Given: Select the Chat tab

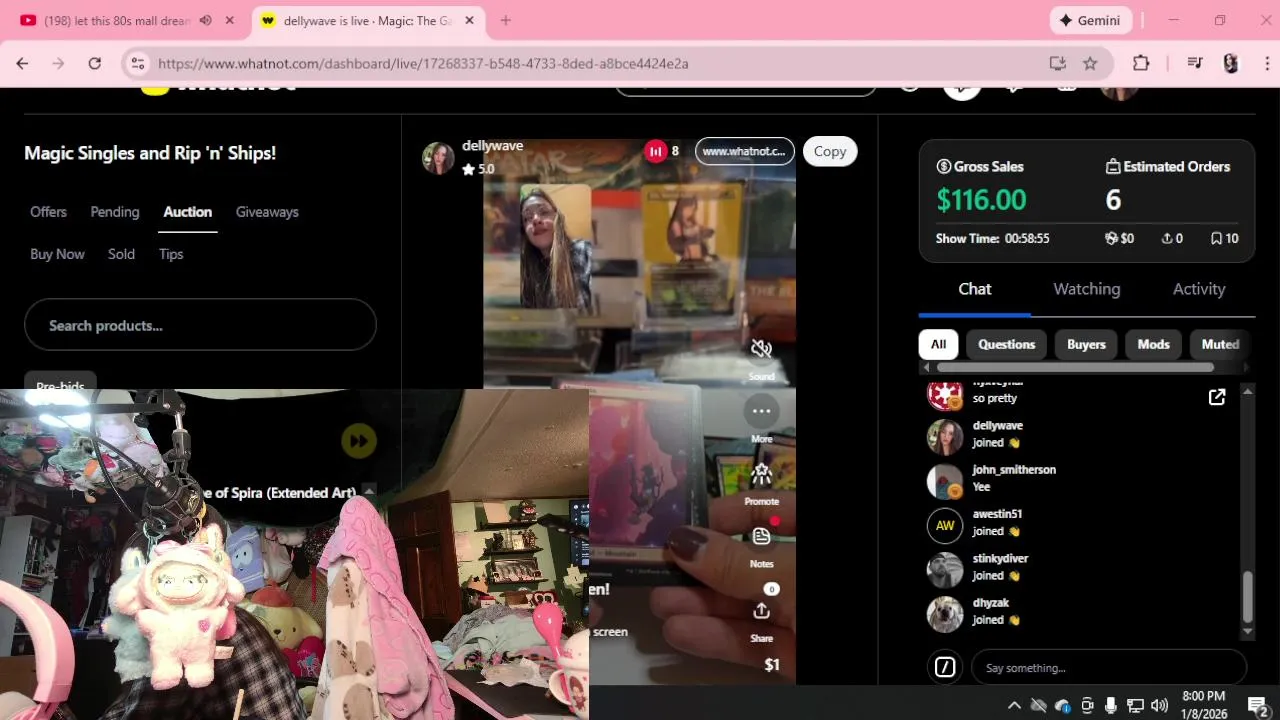Looking at the screenshot, I should (975, 289).
